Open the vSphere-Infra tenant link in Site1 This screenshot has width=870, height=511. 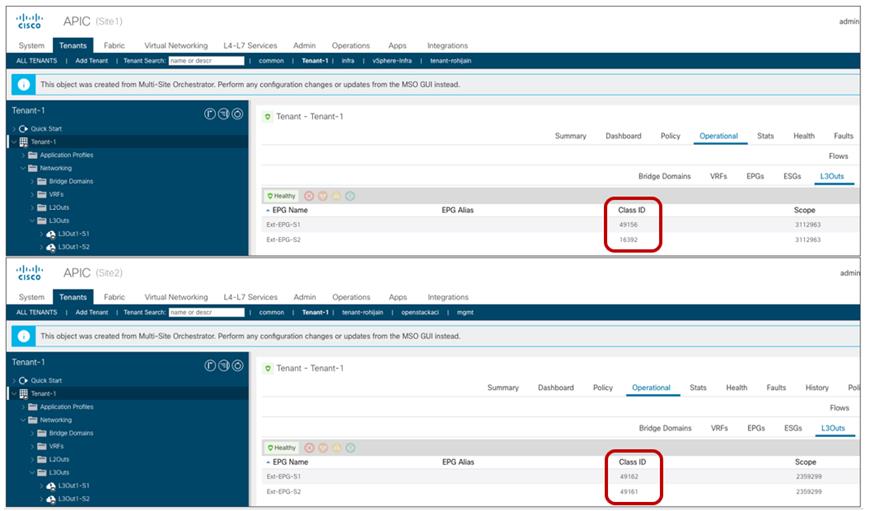(392, 61)
